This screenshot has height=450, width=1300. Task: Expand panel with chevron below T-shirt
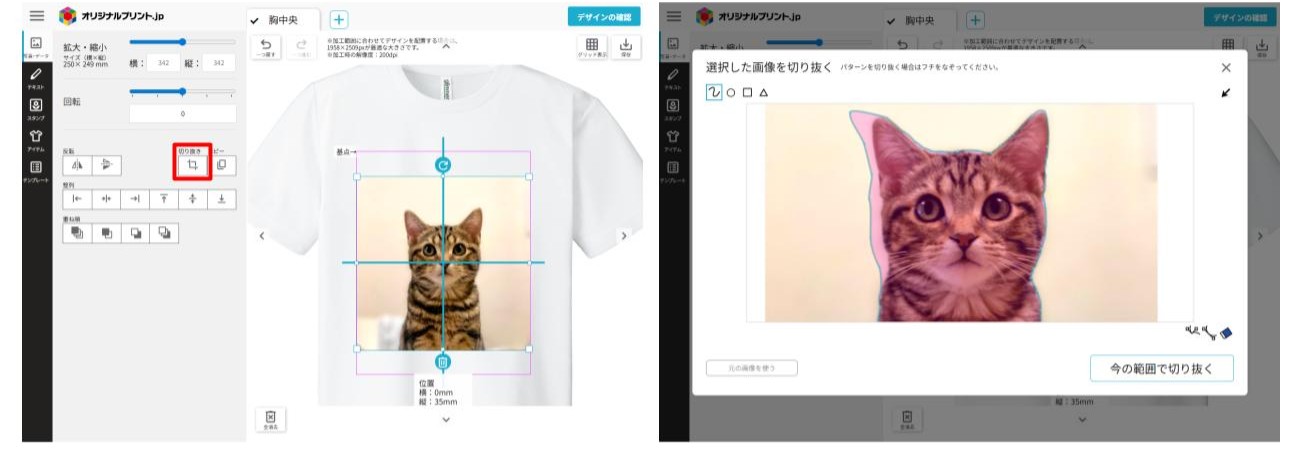[446, 419]
